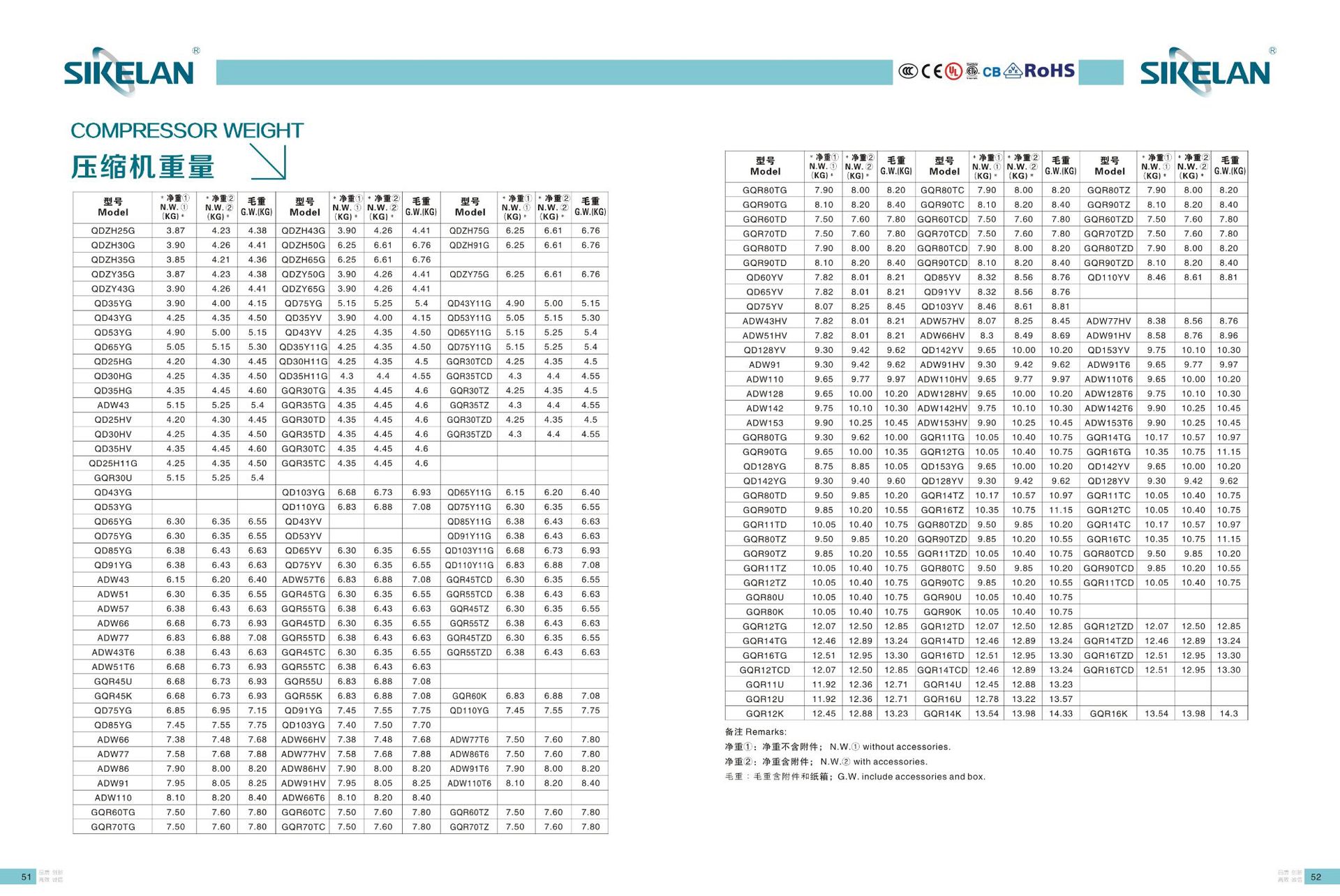Select the QD35HV model cell
The width and height of the screenshot is (1340, 896).
click(x=113, y=449)
